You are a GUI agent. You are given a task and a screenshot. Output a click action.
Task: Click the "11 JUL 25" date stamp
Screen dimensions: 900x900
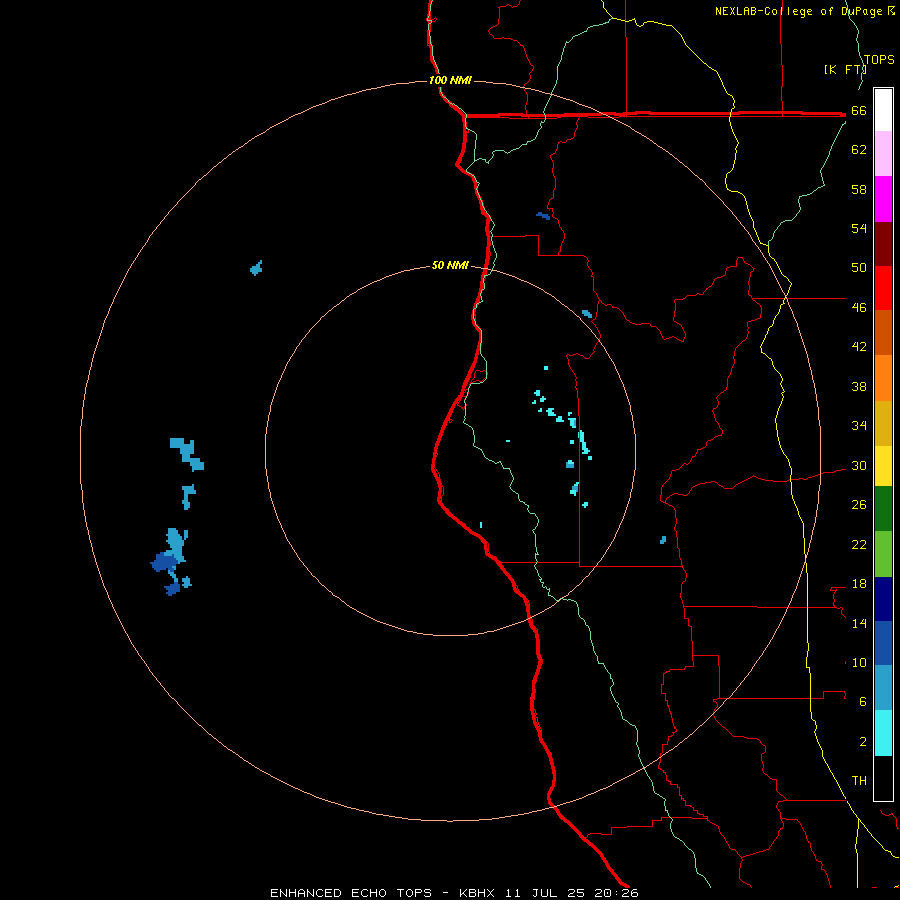[x=547, y=893]
